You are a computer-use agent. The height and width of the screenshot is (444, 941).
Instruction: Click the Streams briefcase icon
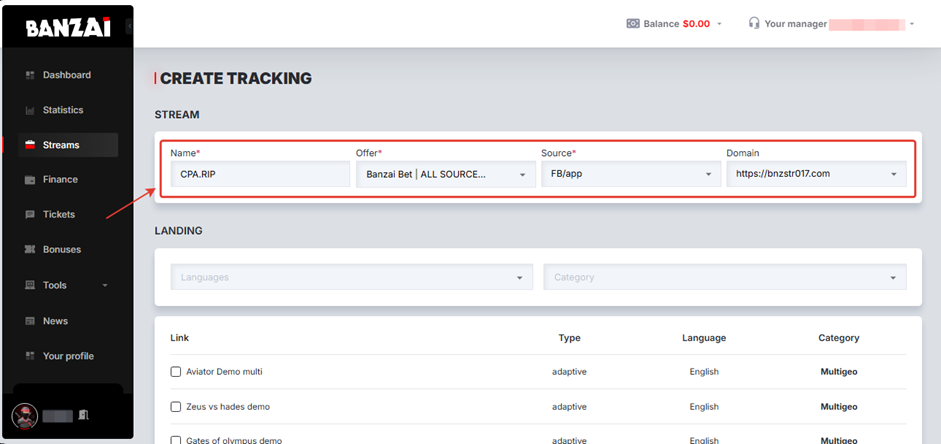point(30,145)
